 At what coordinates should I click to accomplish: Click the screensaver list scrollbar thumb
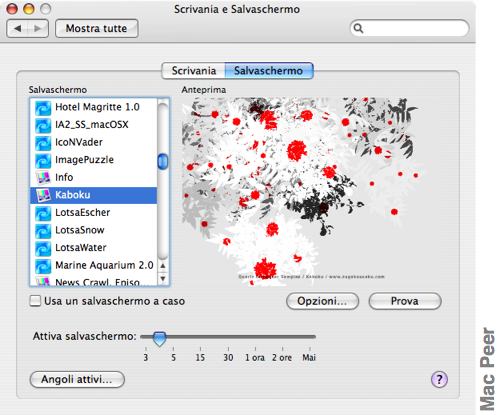pyautogui.click(x=163, y=161)
